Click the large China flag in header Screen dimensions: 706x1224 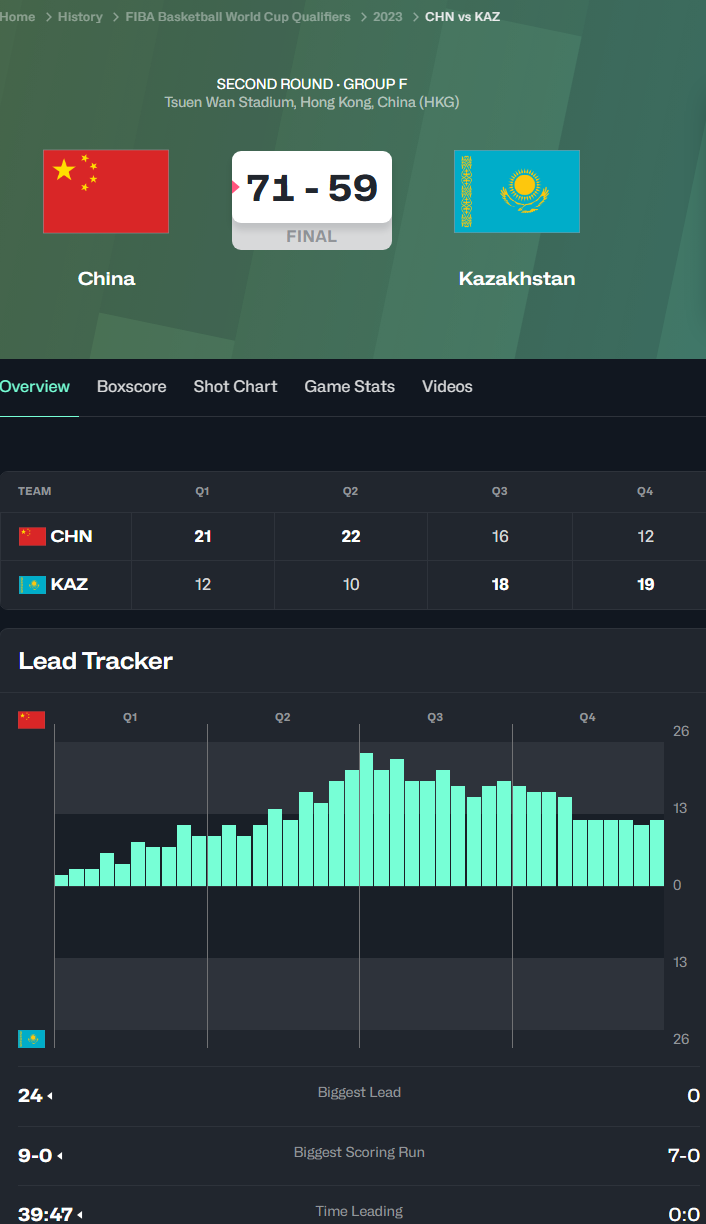(x=106, y=191)
